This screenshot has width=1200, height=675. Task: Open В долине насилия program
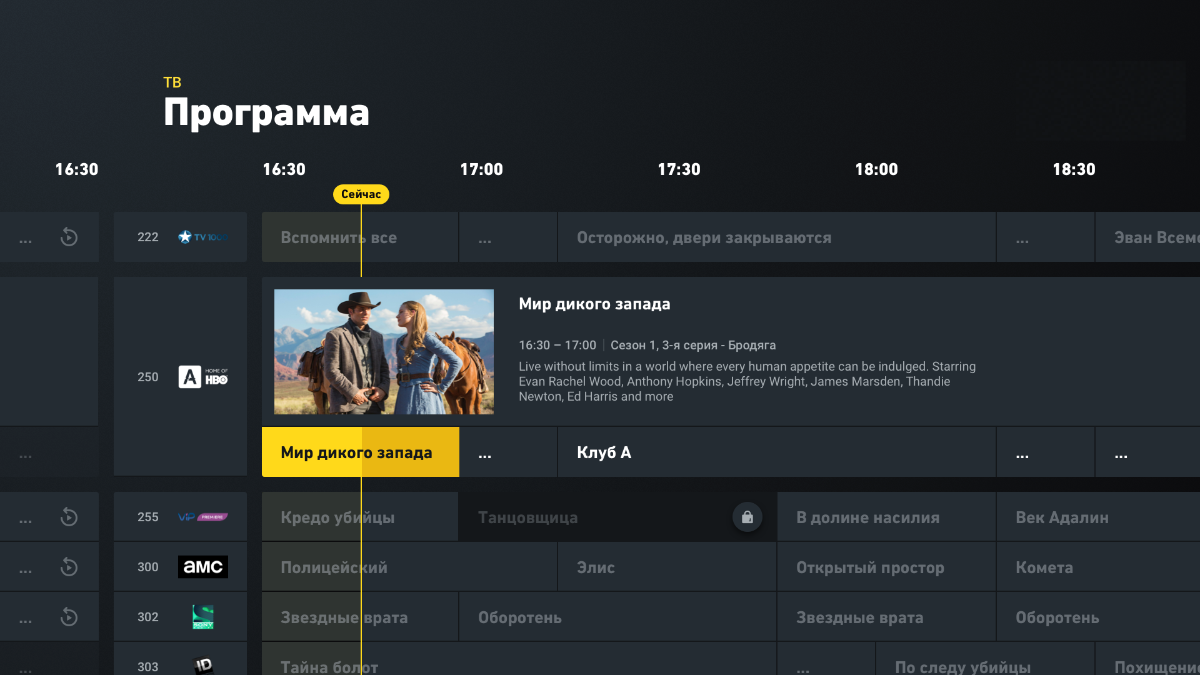click(x=886, y=517)
